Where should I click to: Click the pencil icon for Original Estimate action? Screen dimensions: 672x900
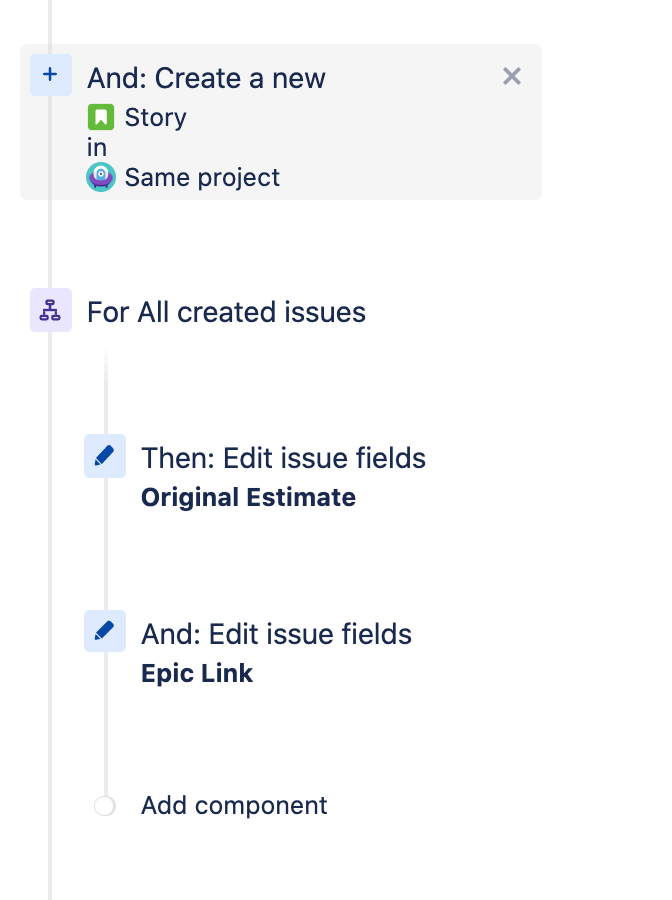tap(105, 456)
